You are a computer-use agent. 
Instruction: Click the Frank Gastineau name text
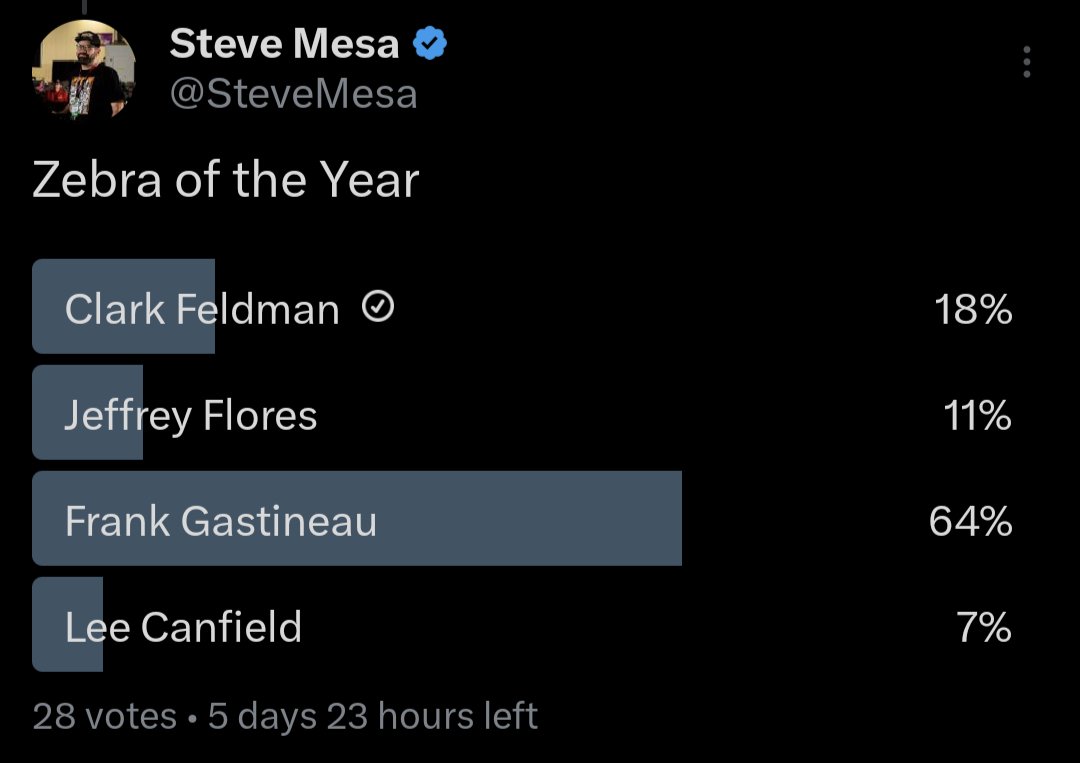tap(221, 521)
